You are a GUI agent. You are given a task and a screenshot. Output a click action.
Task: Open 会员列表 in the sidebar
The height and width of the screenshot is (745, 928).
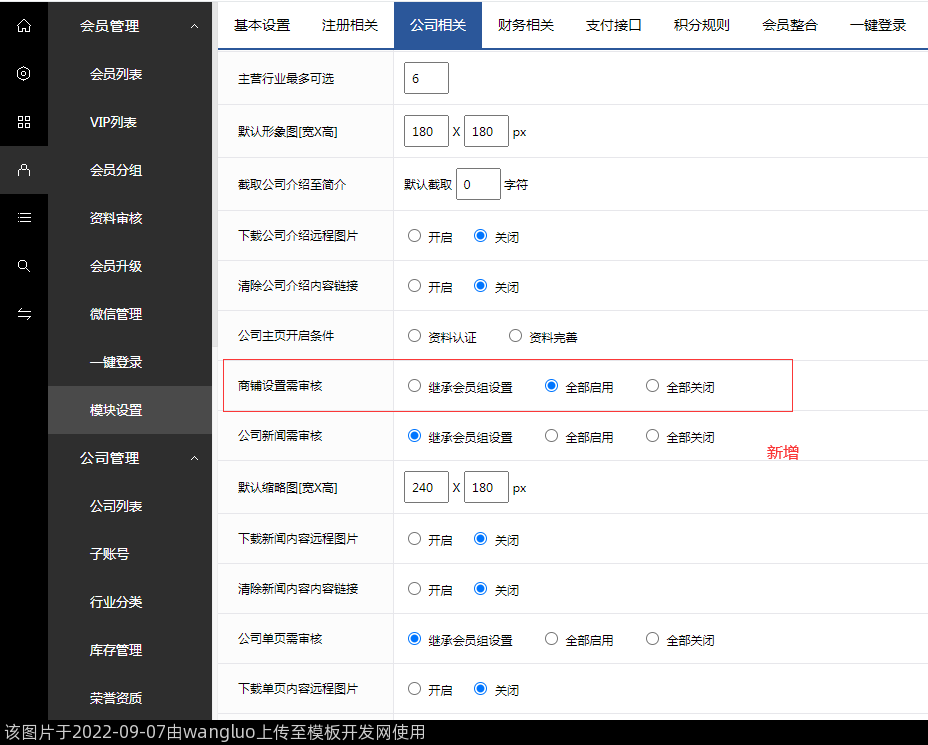coord(116,74)
